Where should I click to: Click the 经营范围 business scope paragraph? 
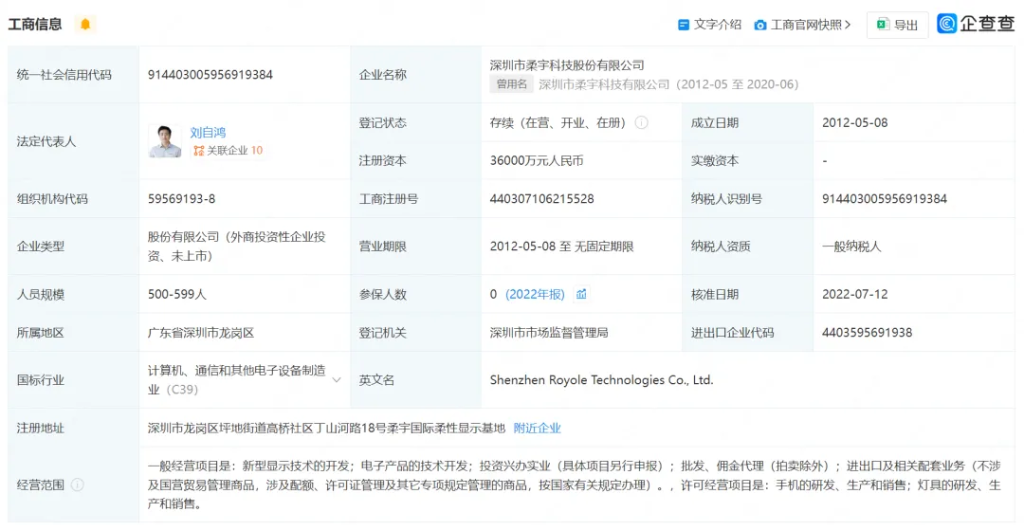pos(575,485)
